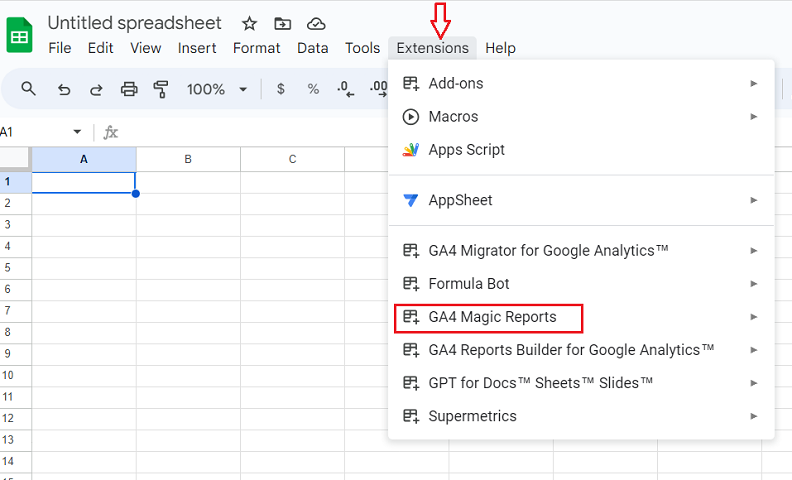Select row 12 header

click(x=16, y=418)
